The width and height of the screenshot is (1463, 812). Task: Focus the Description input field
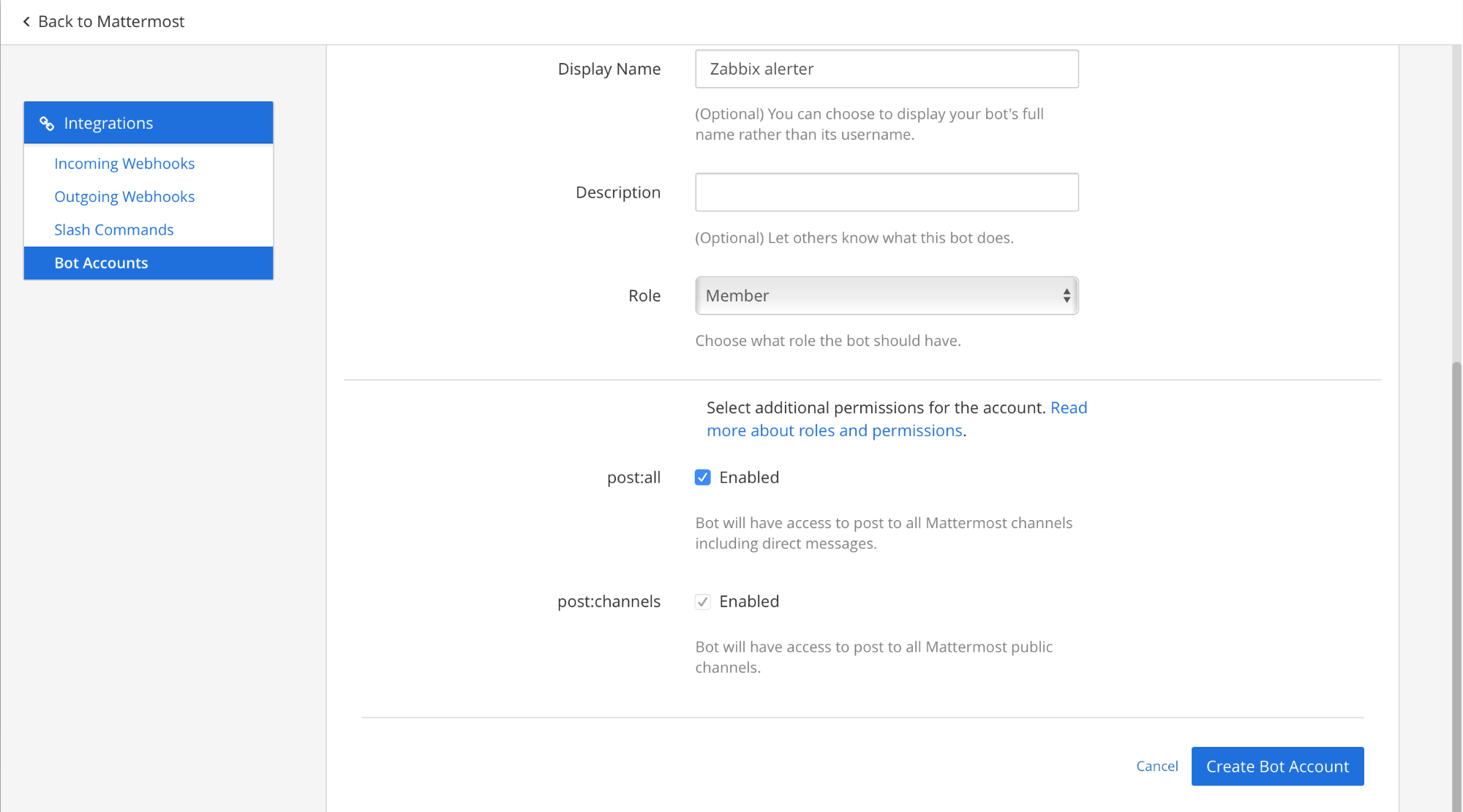click(887, 192)
